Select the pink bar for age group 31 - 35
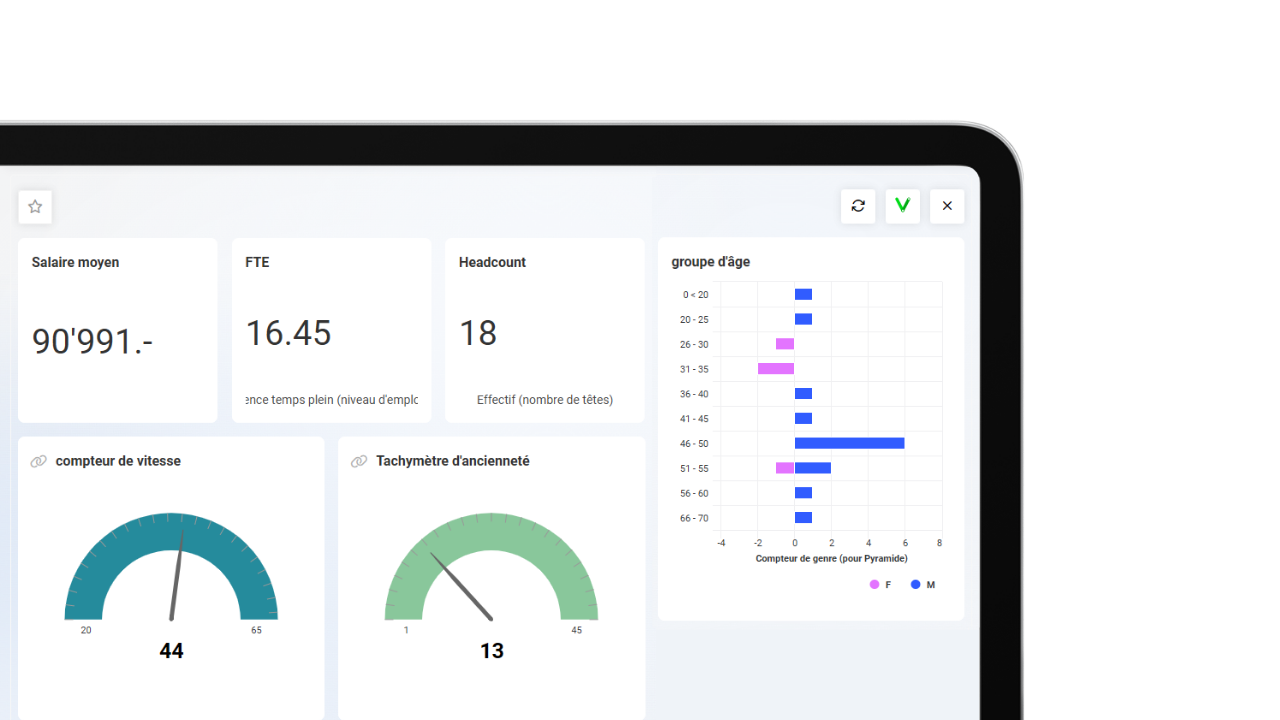 [x=776, y=369]
